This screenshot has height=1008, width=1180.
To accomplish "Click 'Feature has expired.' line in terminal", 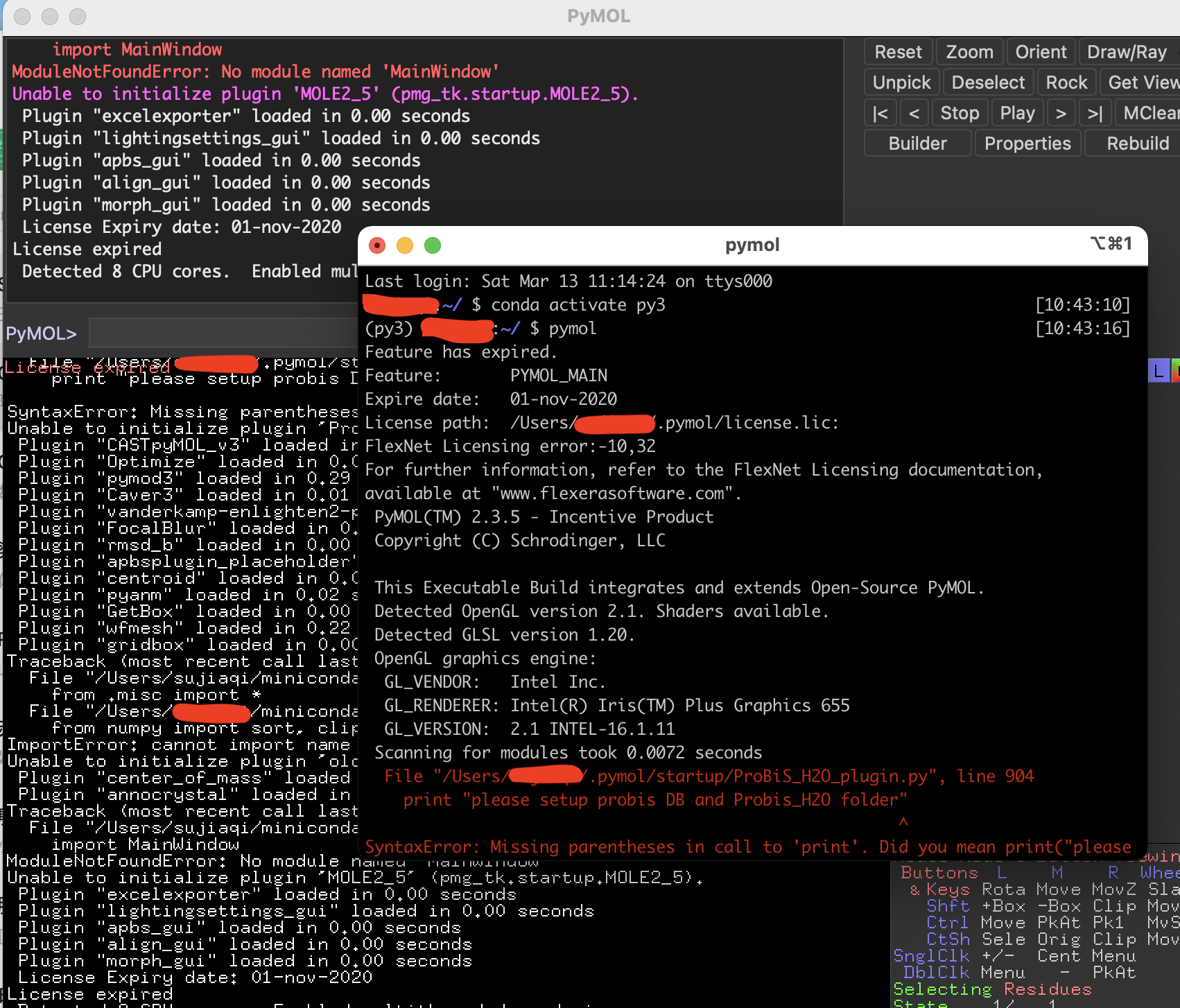I will 461,352.
